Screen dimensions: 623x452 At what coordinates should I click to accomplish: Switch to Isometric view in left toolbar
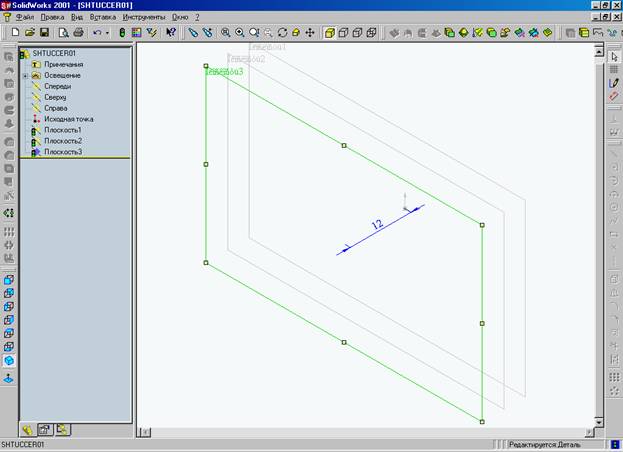(x=9, y=360)
